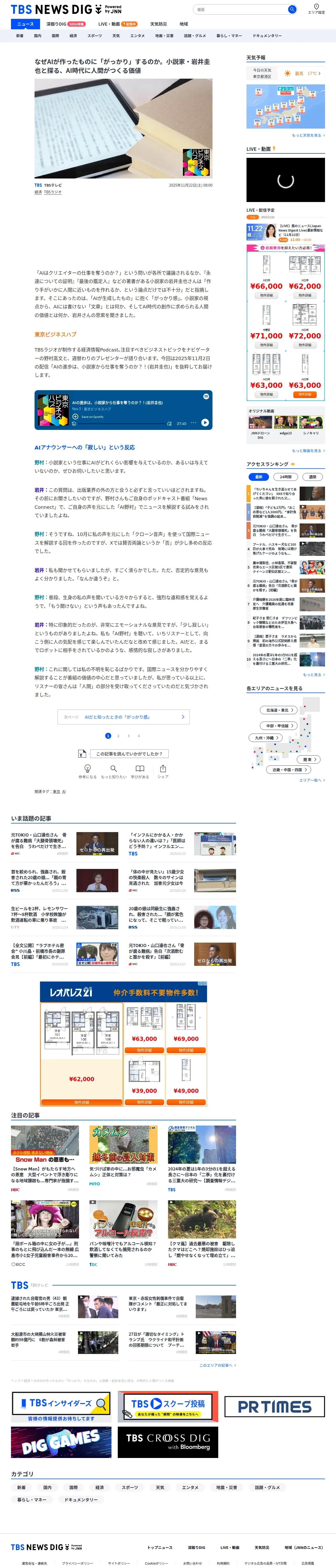Click Podcast cover art in Spotify embed
The width and height of the screenshot is (336, 1568).
pos(53,410)
